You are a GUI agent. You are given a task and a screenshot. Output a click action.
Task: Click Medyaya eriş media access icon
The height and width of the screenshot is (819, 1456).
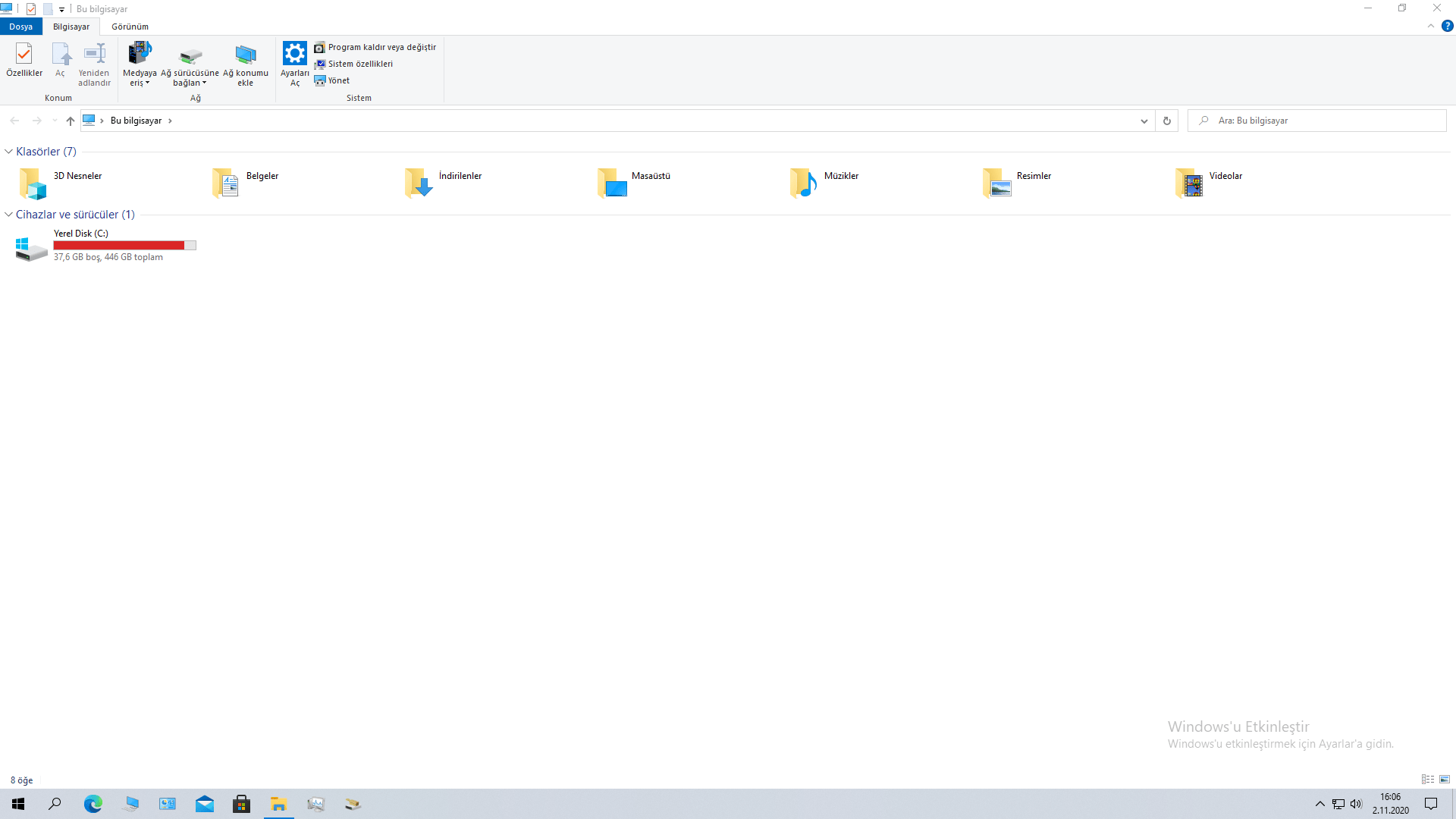point(140,55)
